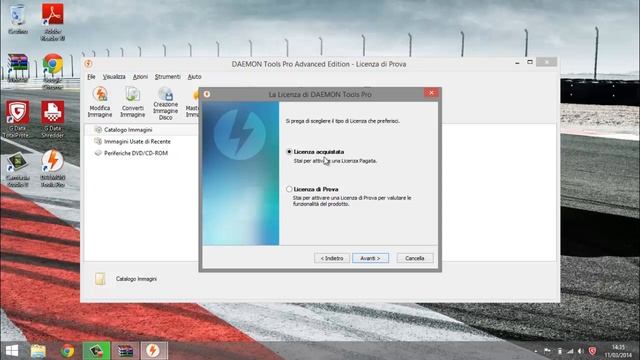Open the G Data TotalProtection desktop shortcut
Image resolution: width=640 pixels, height=360 pixels.
(17, 119)
